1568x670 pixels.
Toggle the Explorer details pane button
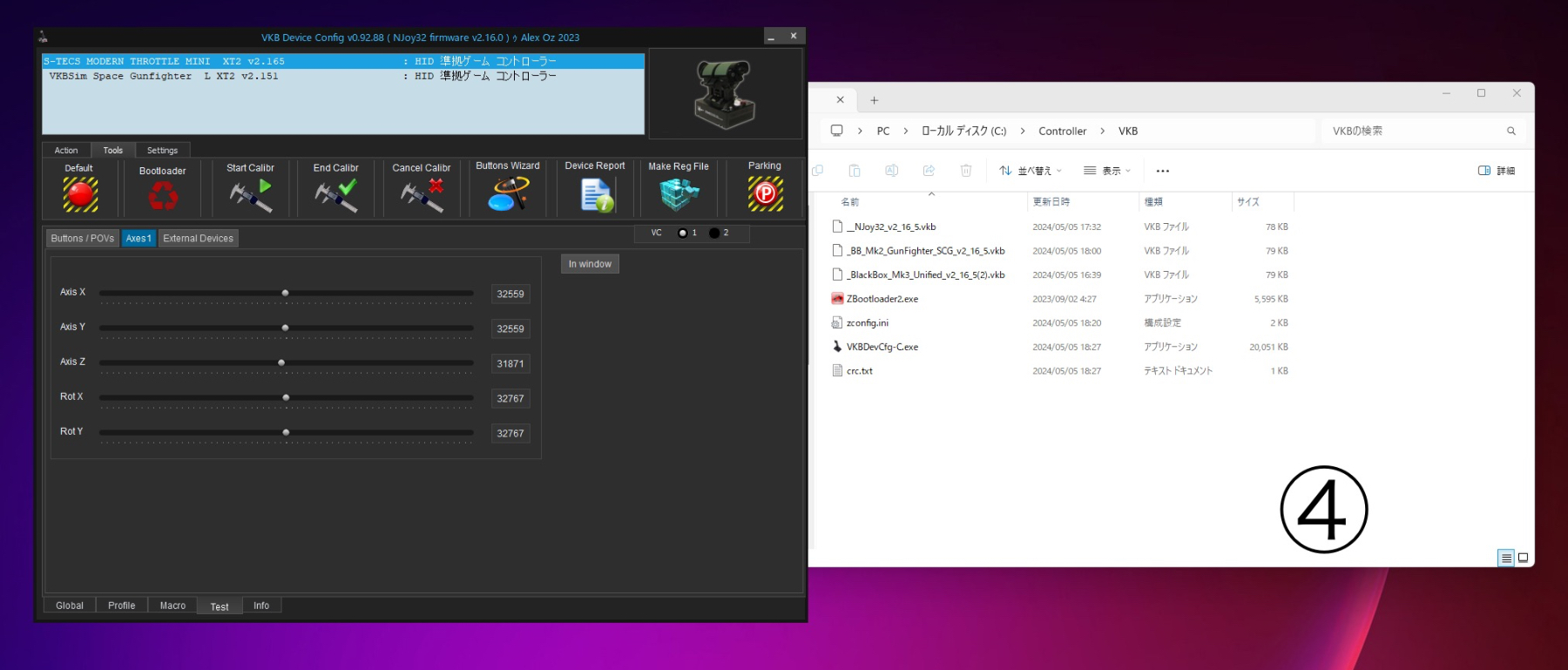tap(1497, 171)
